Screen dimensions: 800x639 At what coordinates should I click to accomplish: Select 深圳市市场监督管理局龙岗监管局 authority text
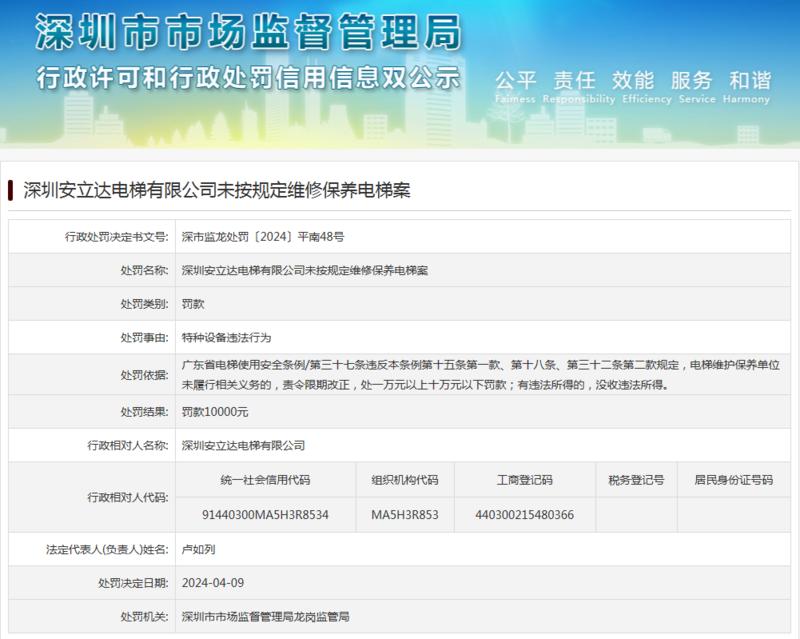tap(265, 617)
